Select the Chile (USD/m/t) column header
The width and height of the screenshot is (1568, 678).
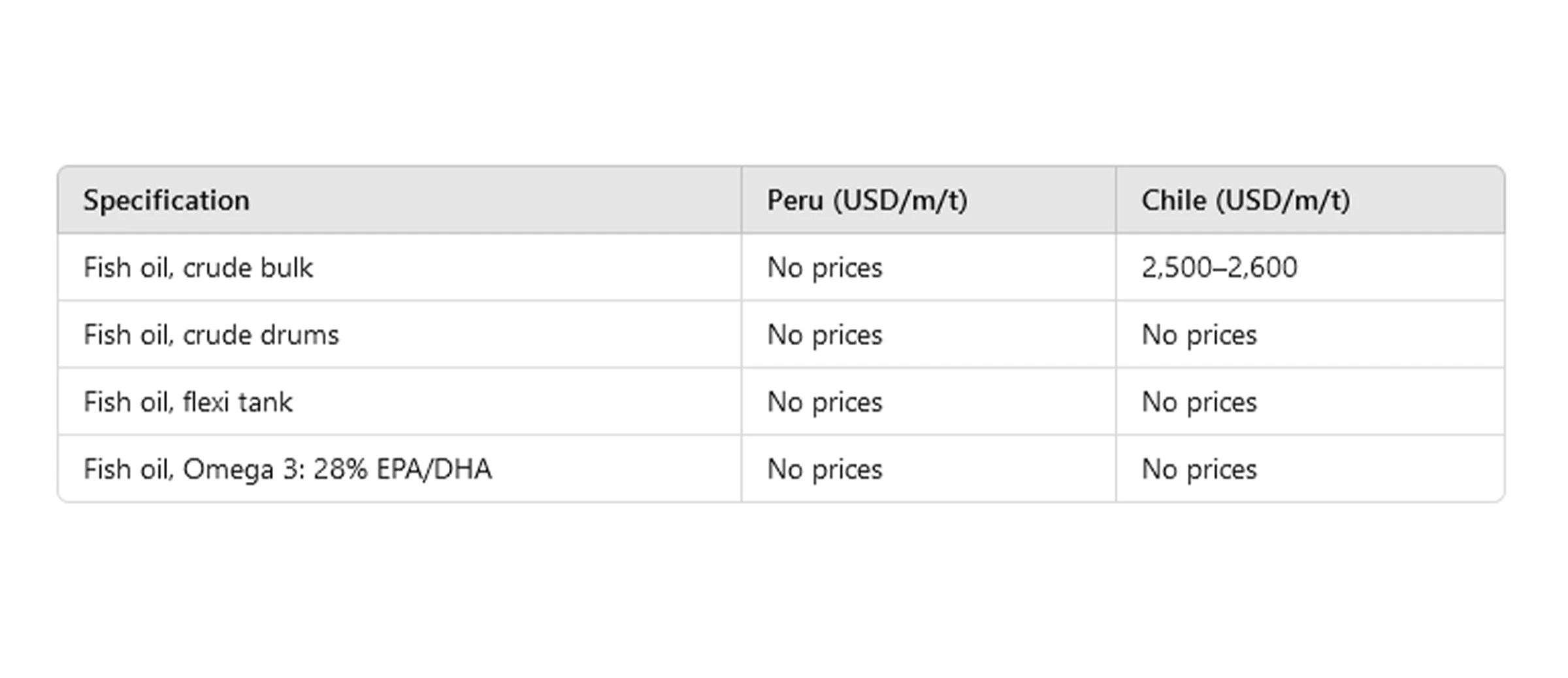1245,200
